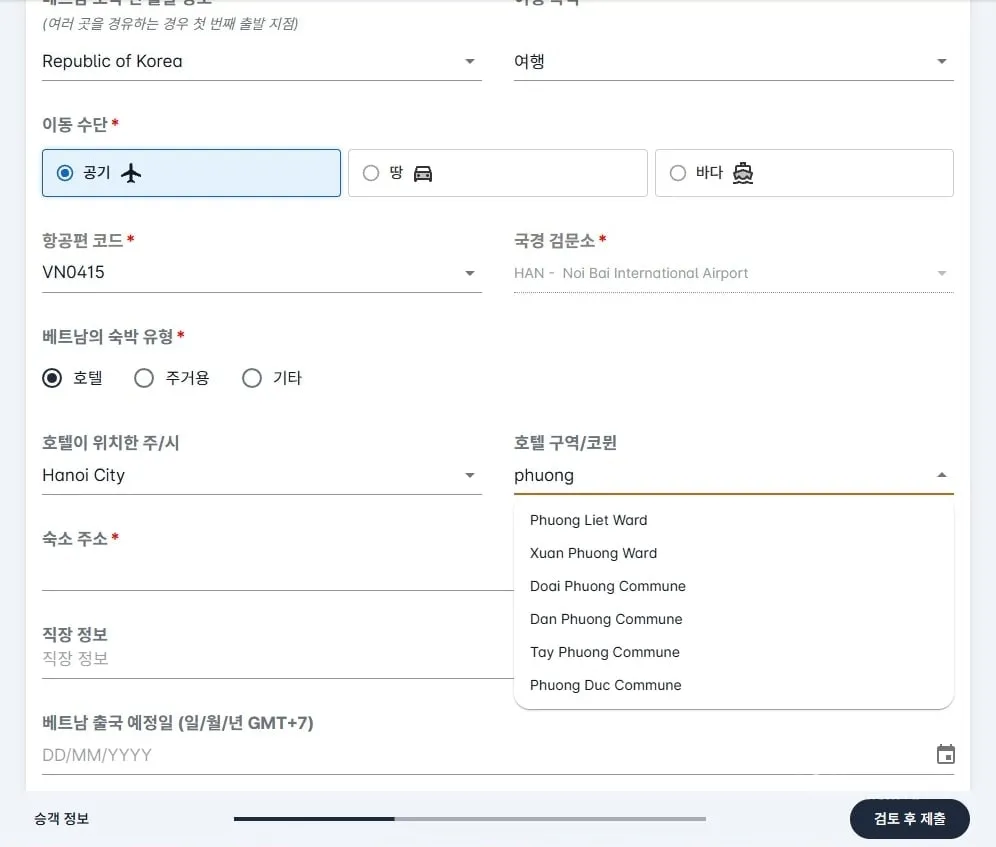The height and width of the screenshot is (847, 996).
Task: Open the 여행 travel purpose dropdown
Action: click(x=734, y=62)
